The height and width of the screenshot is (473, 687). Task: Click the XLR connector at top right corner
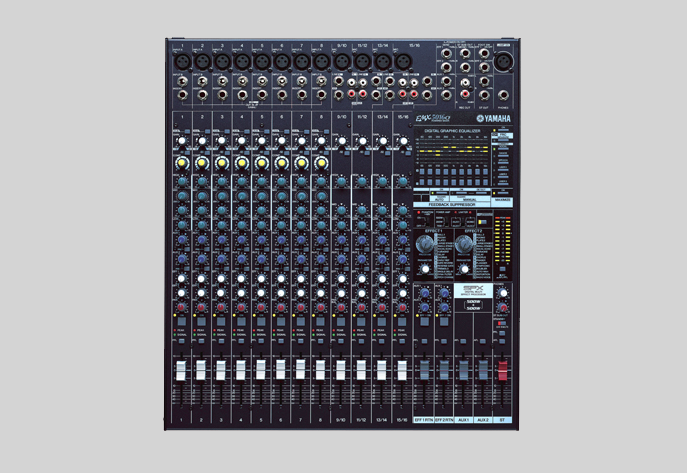pyautogui.click(x=502, y=62)
